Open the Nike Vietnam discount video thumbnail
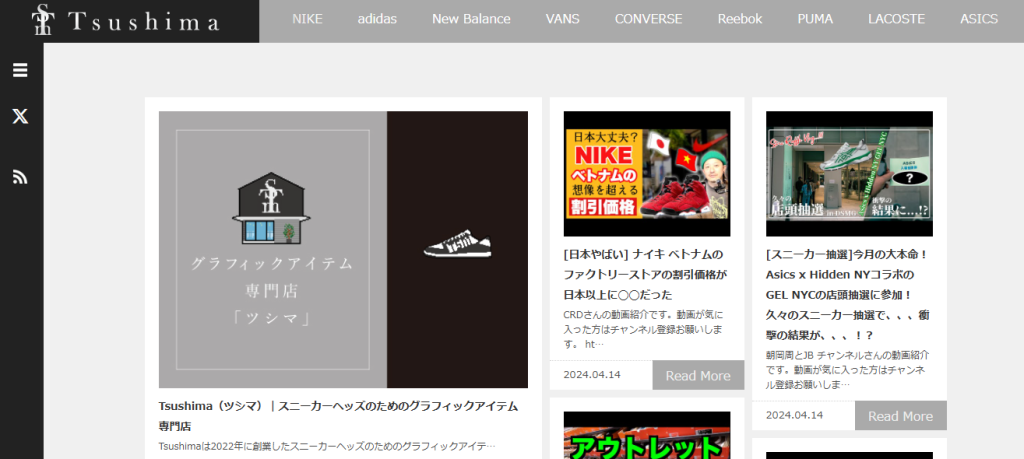Image resolution: width=1024 pixels, height=459 pixels. [646, 173]
